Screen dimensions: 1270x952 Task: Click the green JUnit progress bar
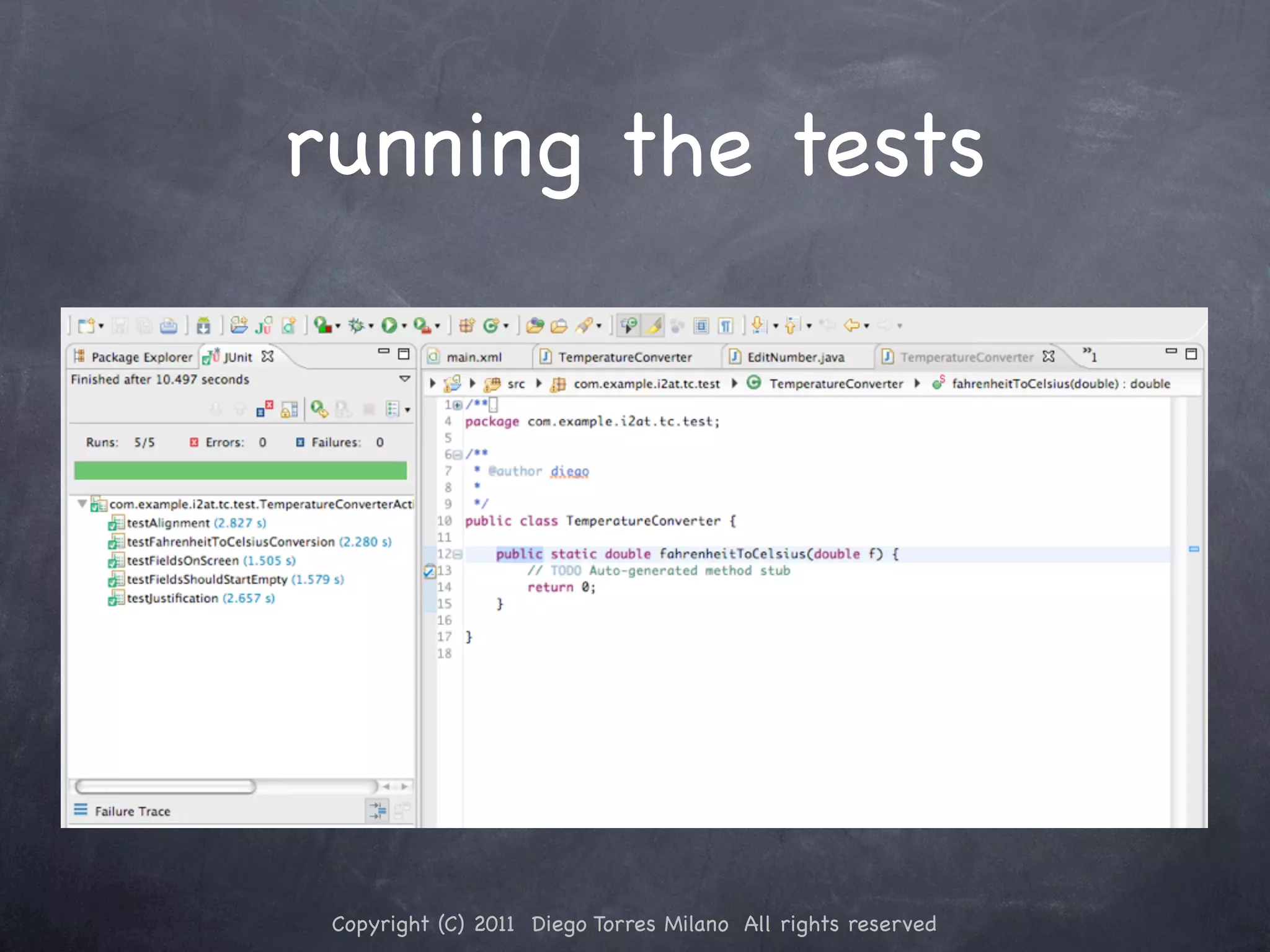(x=240, y=470)
